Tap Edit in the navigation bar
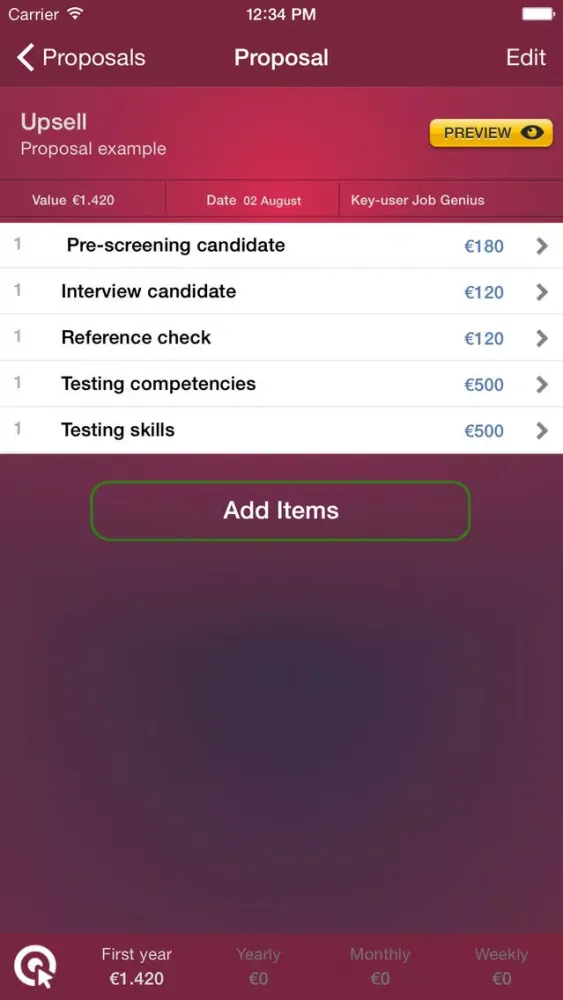The height and width of the screenshot is (1000, 563). (526, 57)
